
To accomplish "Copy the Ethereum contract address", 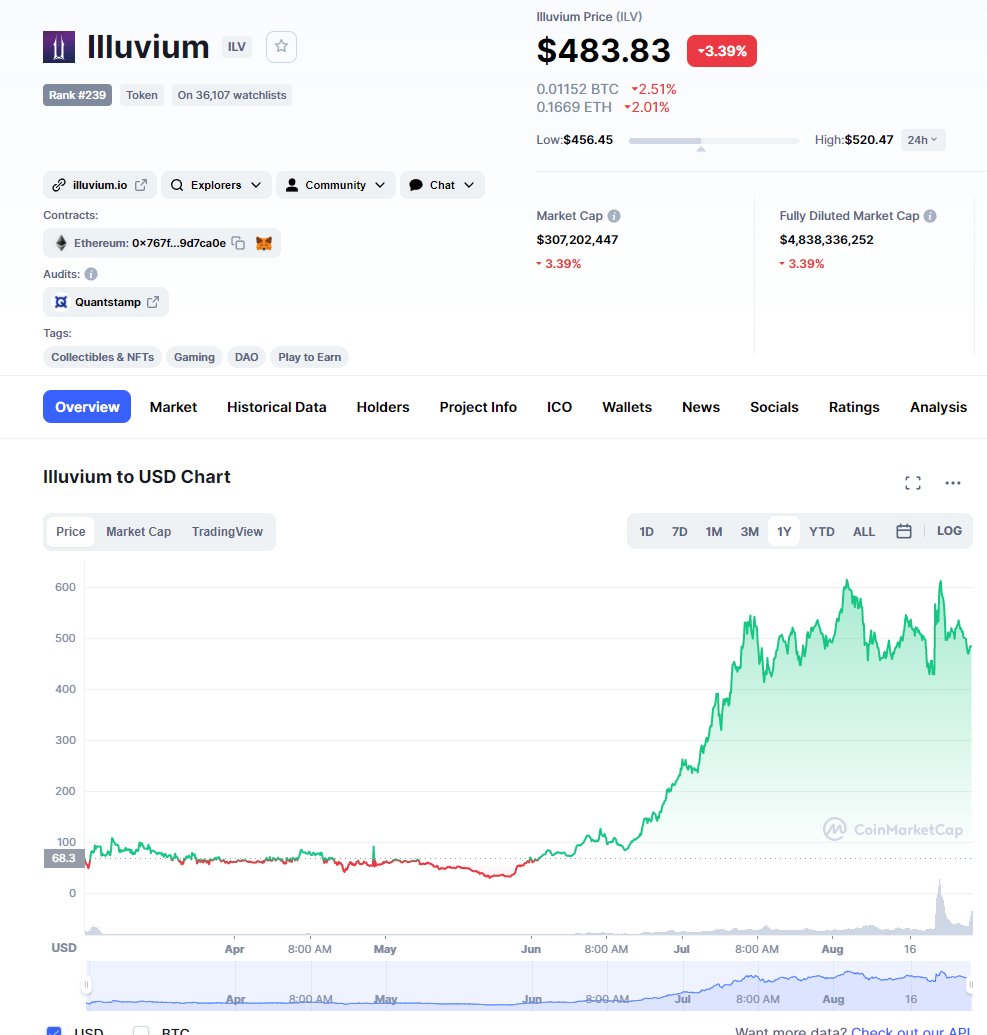I will click(x=239, y=243).
